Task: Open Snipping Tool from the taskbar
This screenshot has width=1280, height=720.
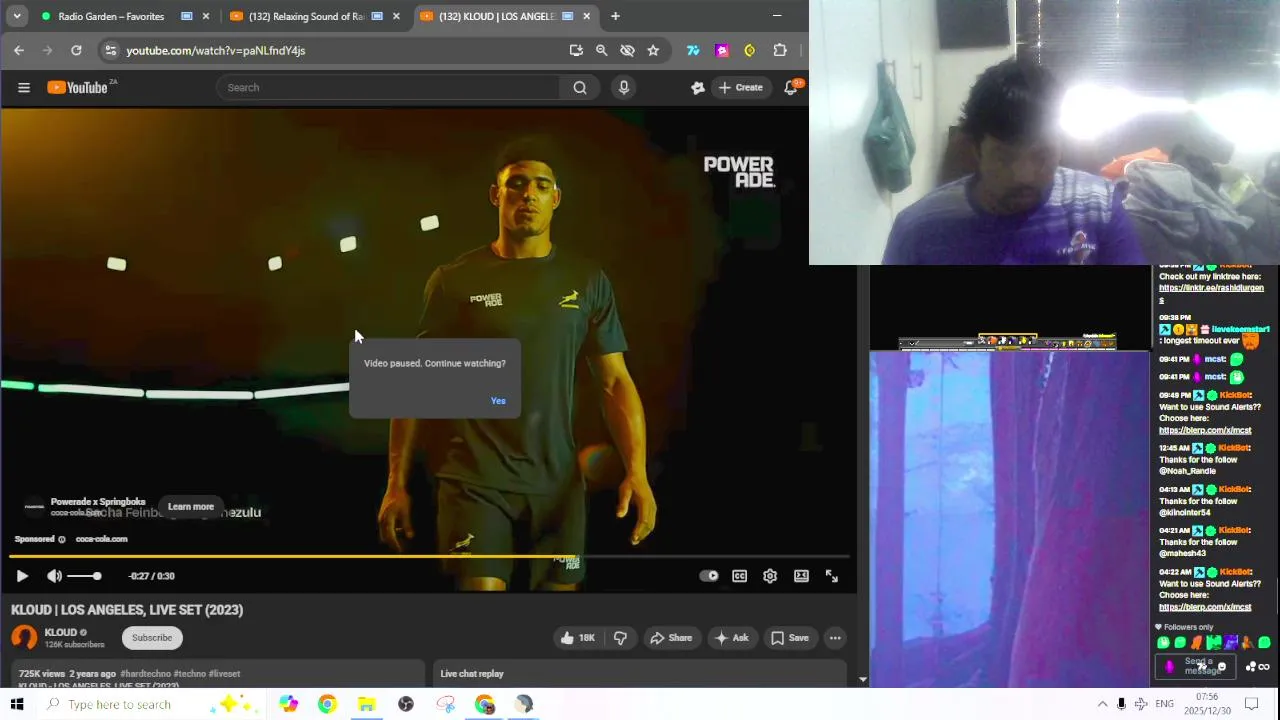Action: click(x=445, y=704)
